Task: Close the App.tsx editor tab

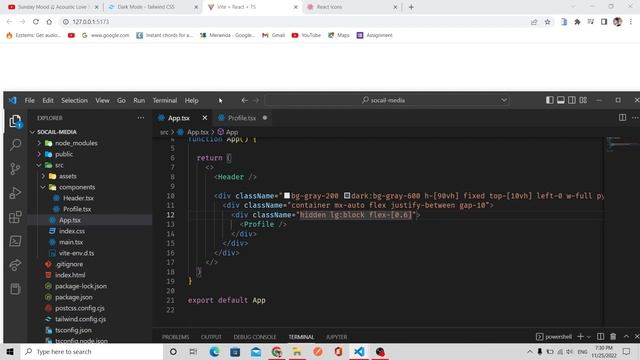Action: [x=205, y=118]
